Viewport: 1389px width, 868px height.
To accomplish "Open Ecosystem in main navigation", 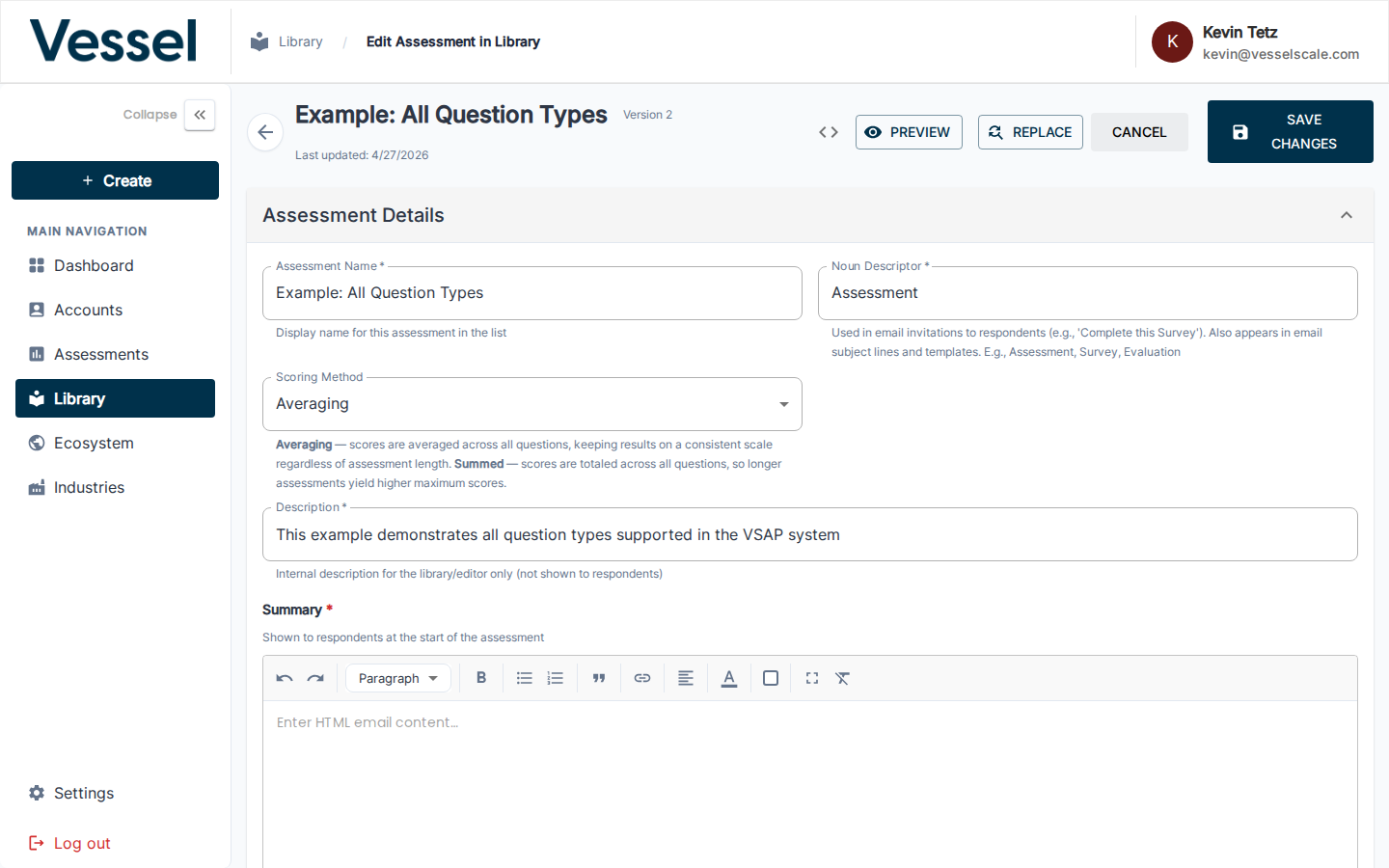I will click(x=115, y=443).
